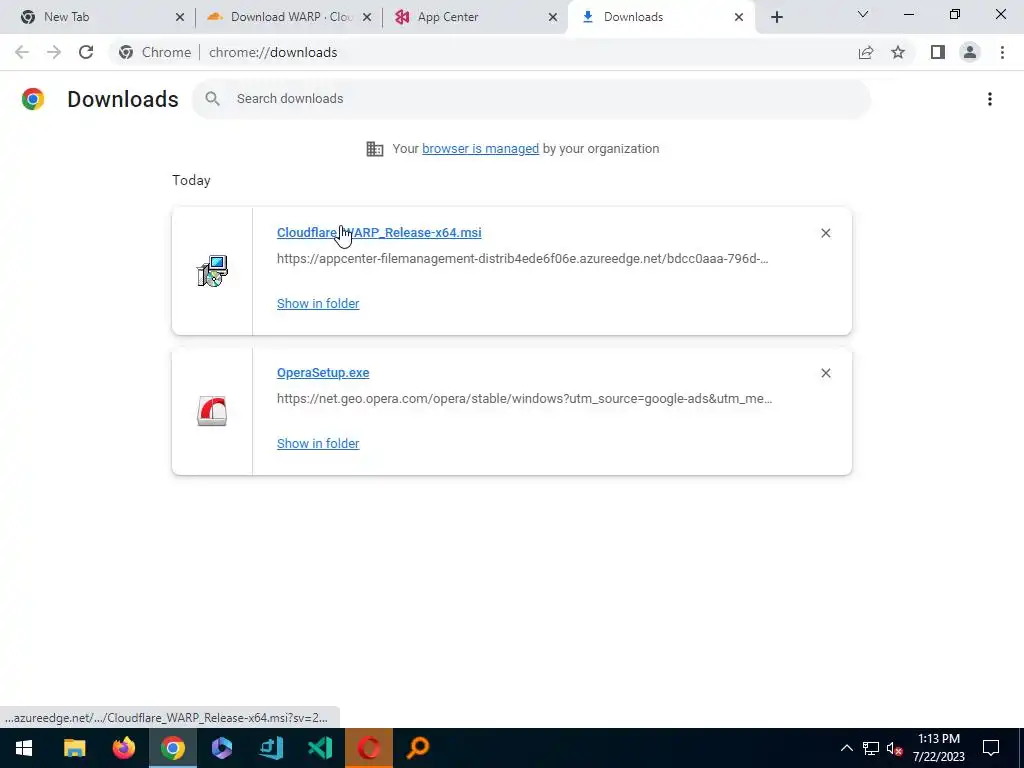The height and width of the screenshot is (768, 1024).
Task: Click the Downloads page title
Action: pos(123,99)
